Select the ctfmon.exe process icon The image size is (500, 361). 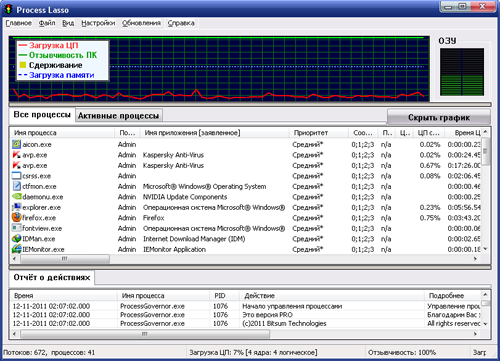17,186
